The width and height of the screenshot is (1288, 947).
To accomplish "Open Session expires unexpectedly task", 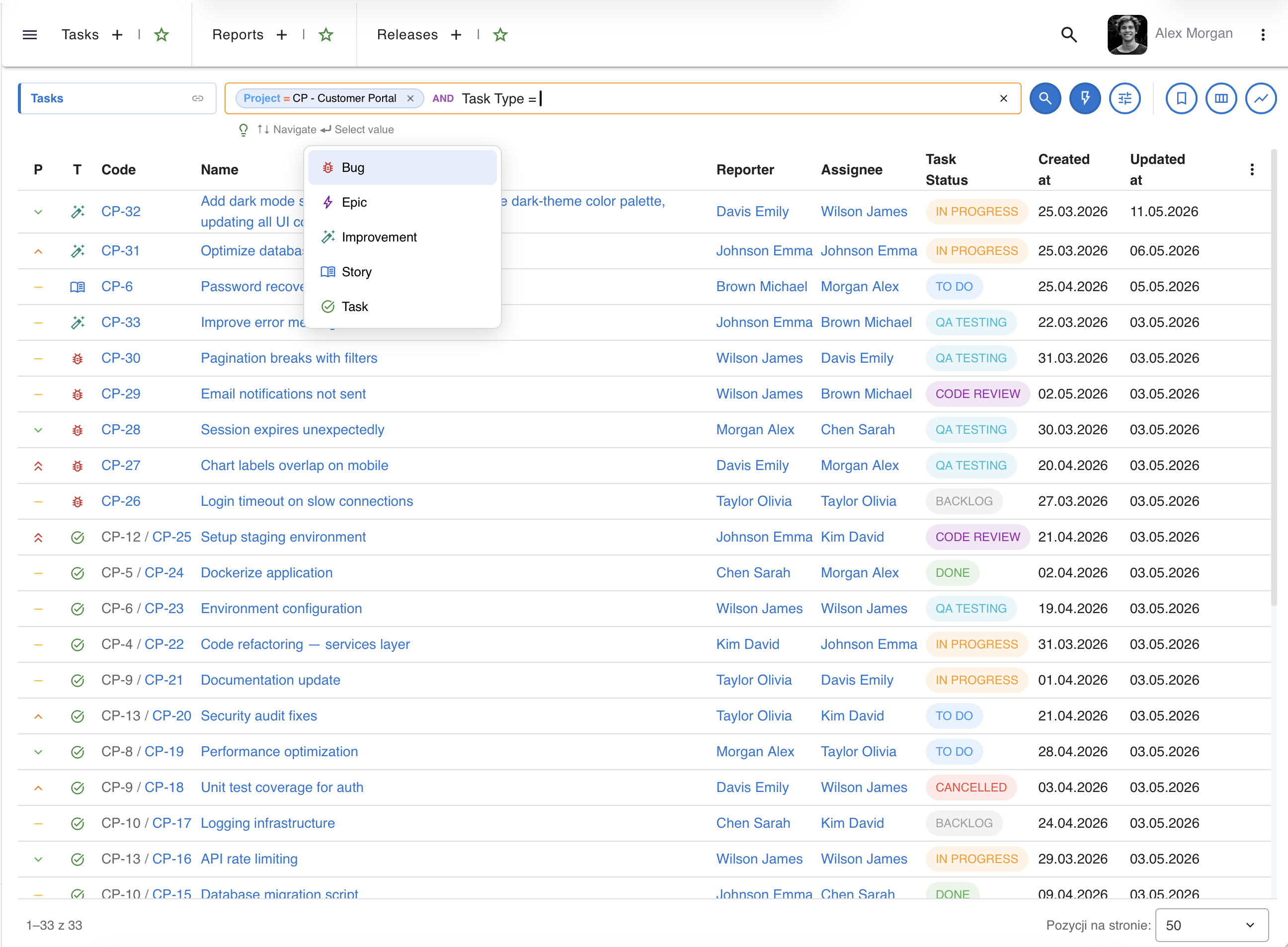I will coord(292,430).
